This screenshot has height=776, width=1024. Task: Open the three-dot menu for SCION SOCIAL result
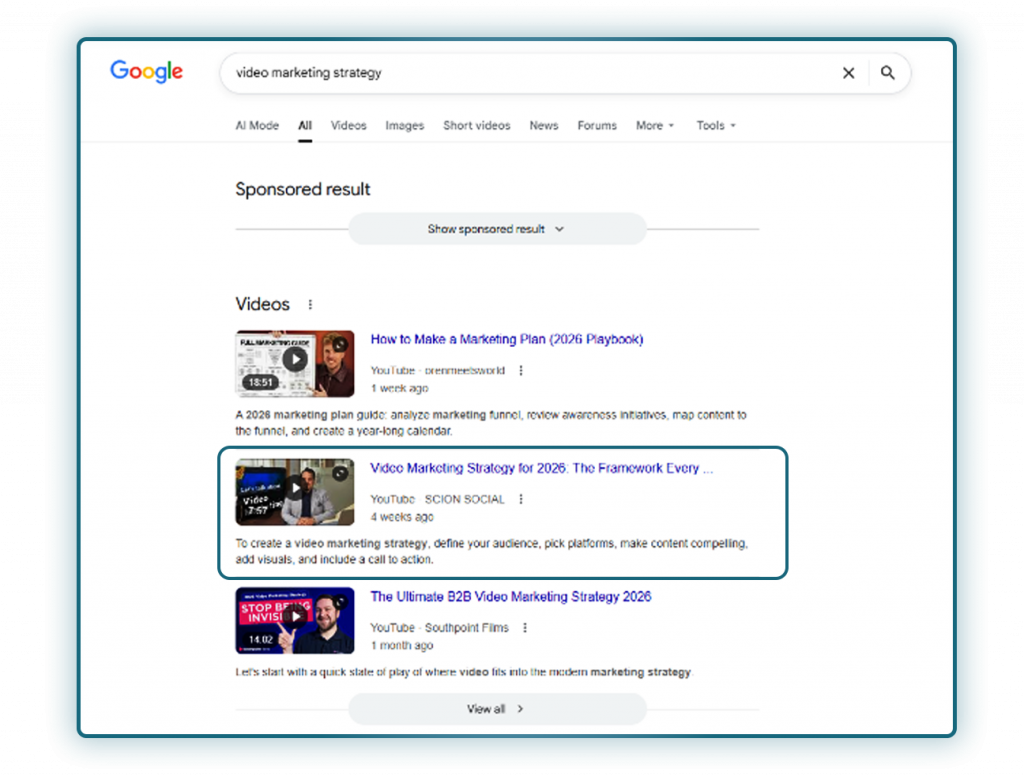[x=520, y=499]
